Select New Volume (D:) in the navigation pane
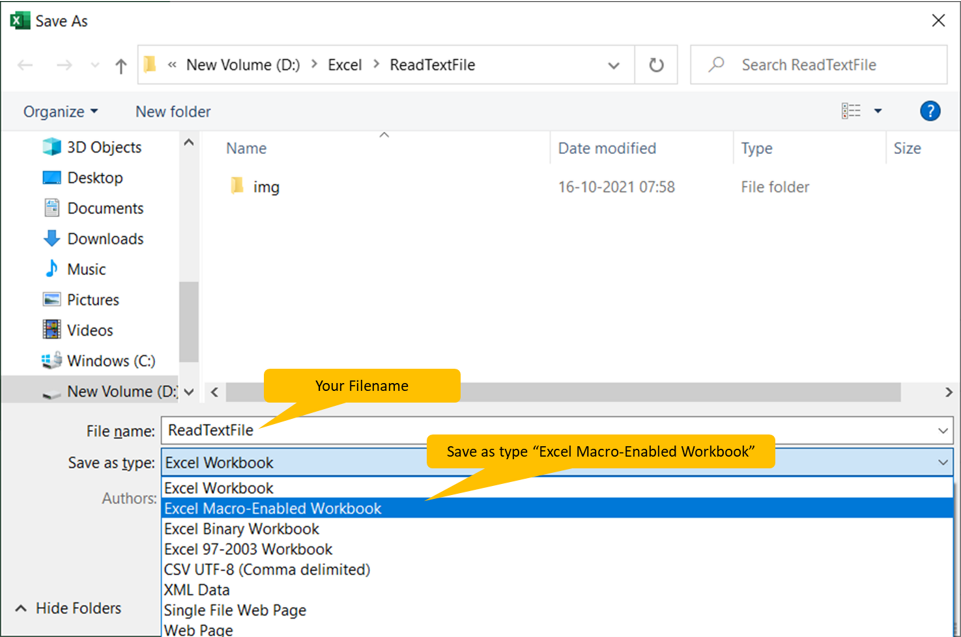The height and width of the screenshot is (637, 961). [90, 391]
